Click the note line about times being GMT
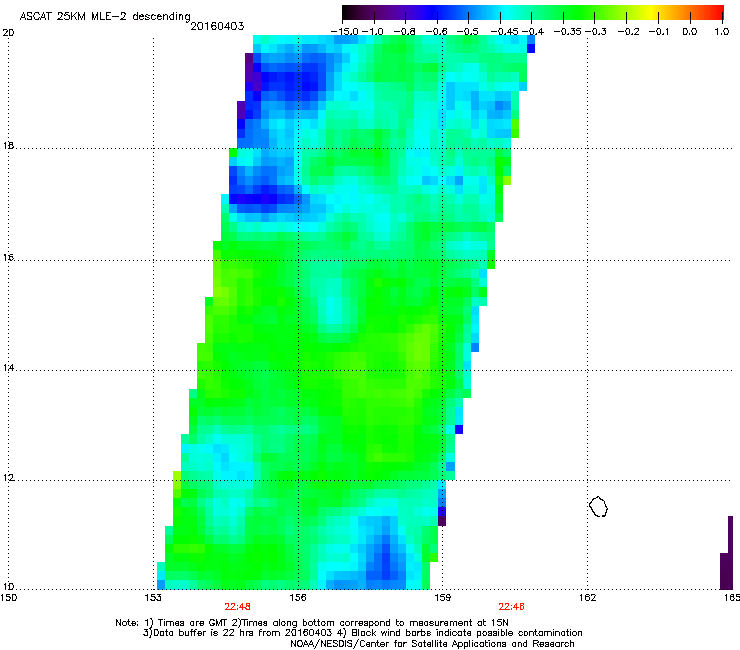 click(312, 623)
